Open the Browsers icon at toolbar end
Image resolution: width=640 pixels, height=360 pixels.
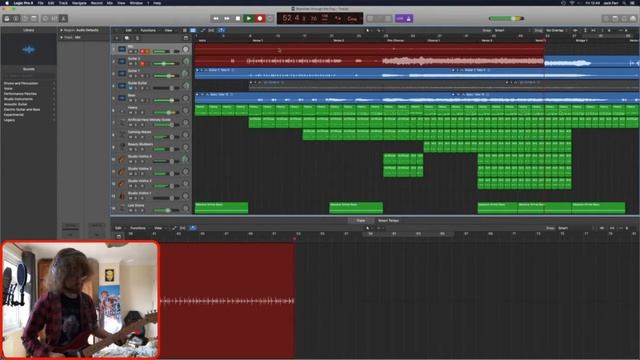[x=633, y=19]
